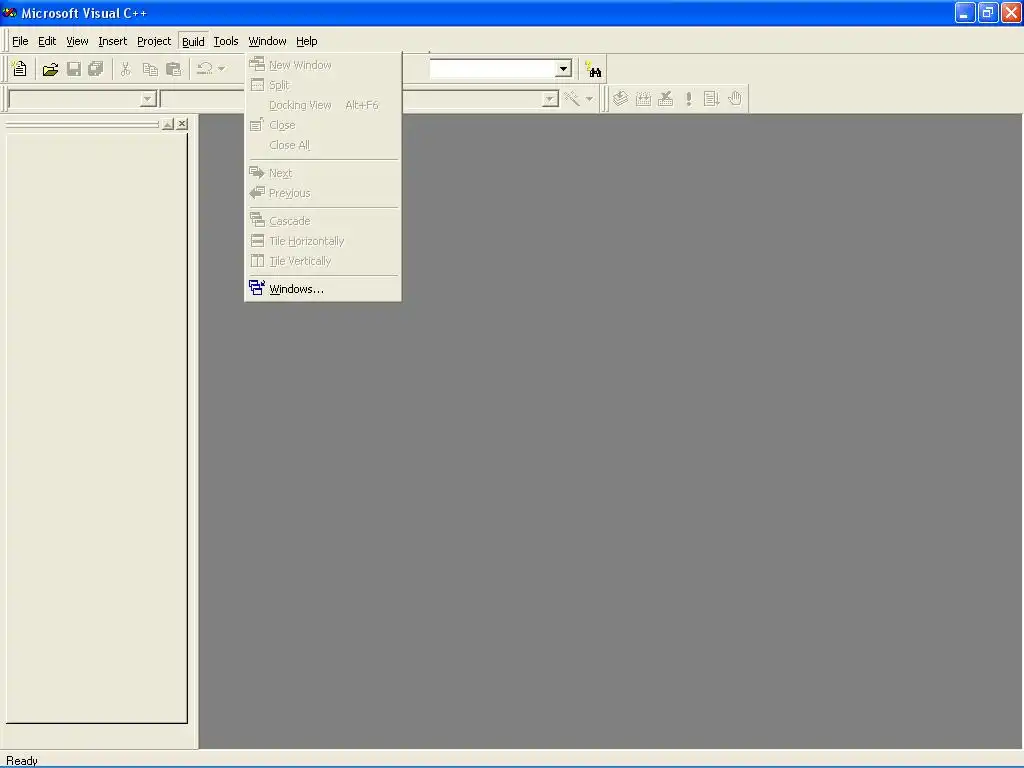Select Next in the Window menu
This screenshot has width=1024, height=768.
pyautogui.click(x=323, y=173)
